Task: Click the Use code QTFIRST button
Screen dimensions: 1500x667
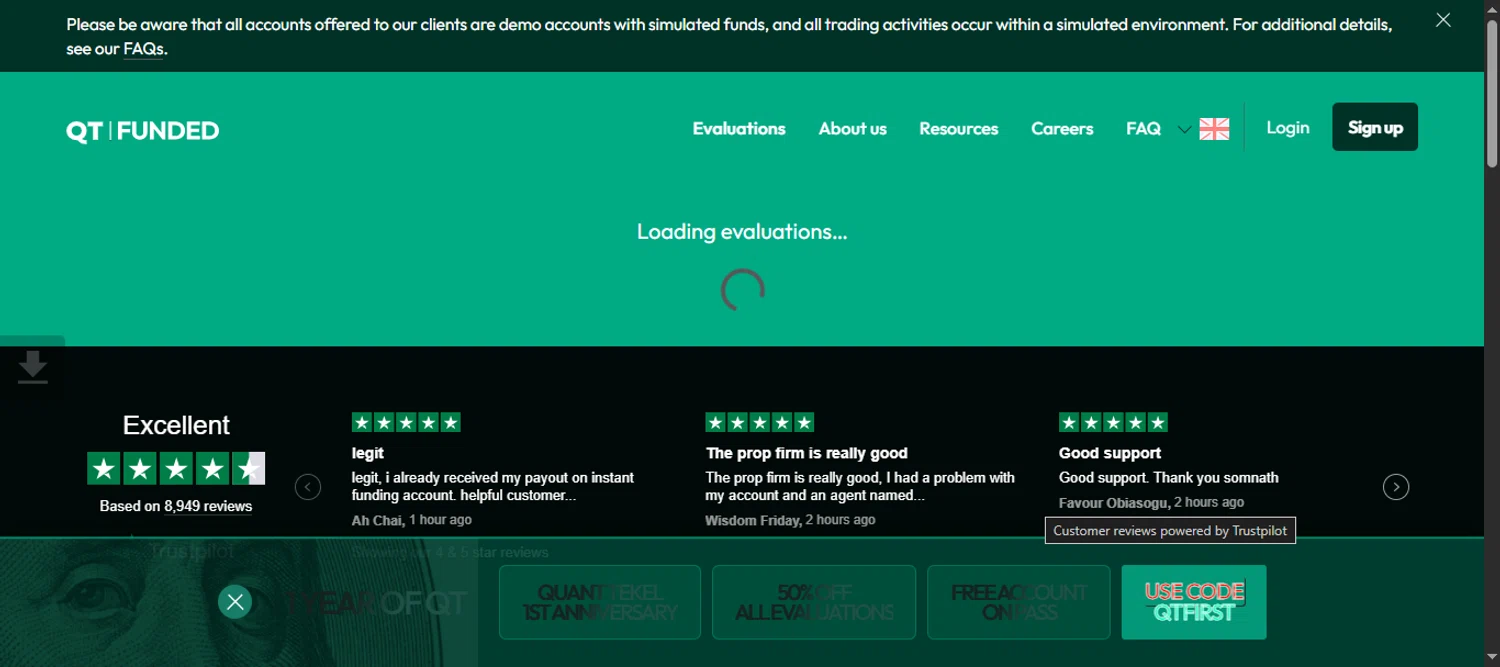Action: pos(1194,602)
